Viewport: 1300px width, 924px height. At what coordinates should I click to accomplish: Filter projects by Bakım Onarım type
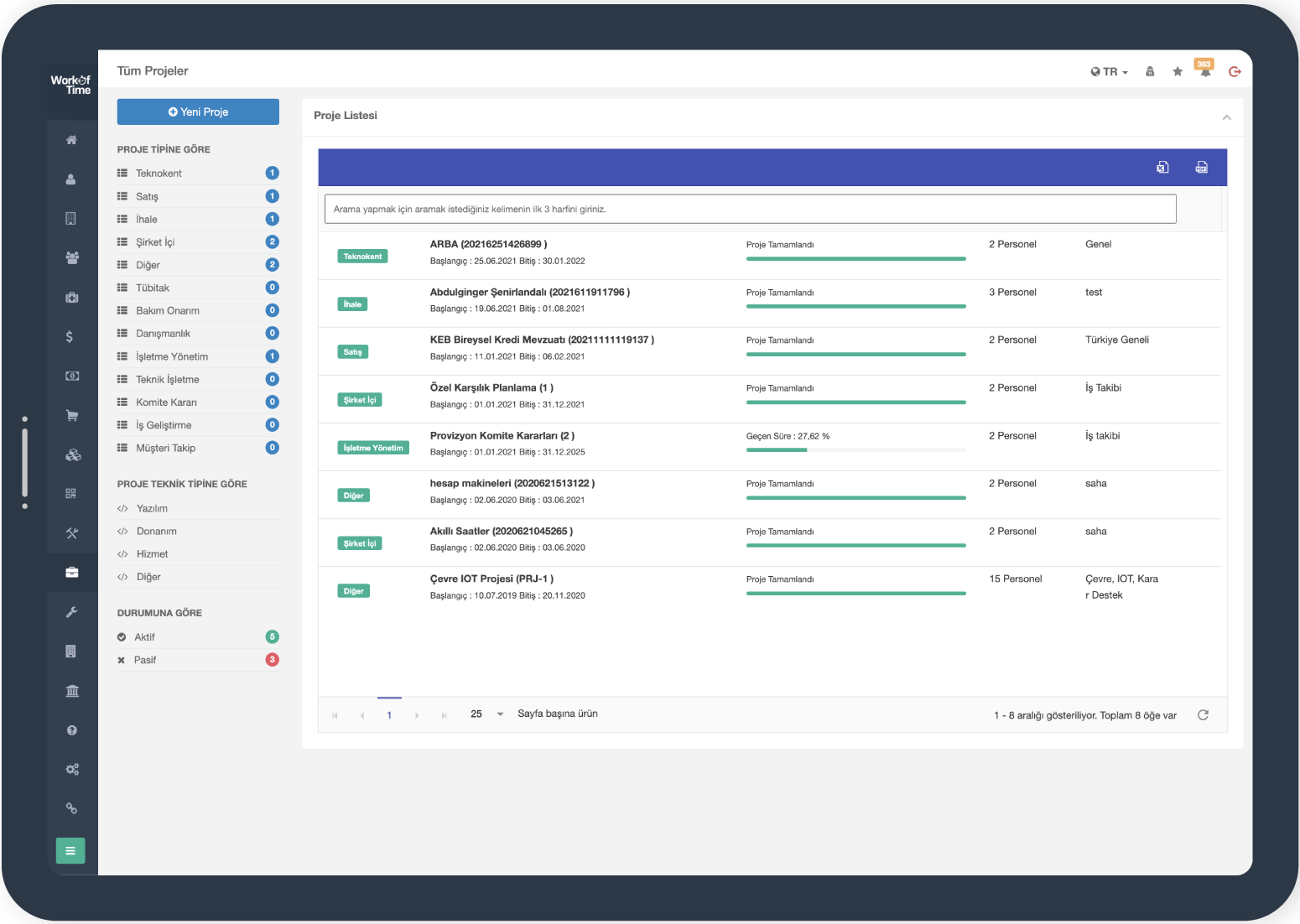(198, 310)
